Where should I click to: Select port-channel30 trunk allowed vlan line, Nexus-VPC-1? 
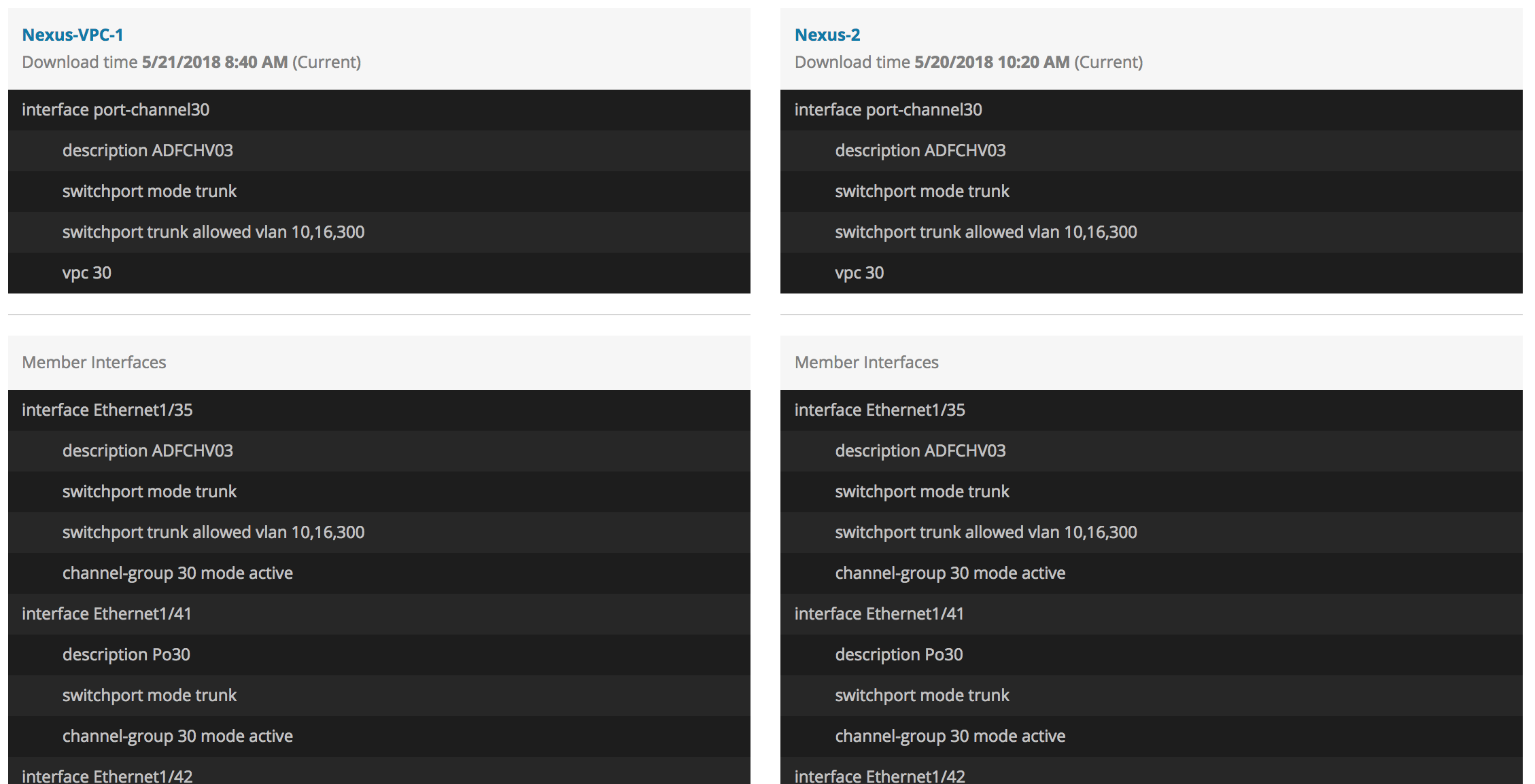213,232
